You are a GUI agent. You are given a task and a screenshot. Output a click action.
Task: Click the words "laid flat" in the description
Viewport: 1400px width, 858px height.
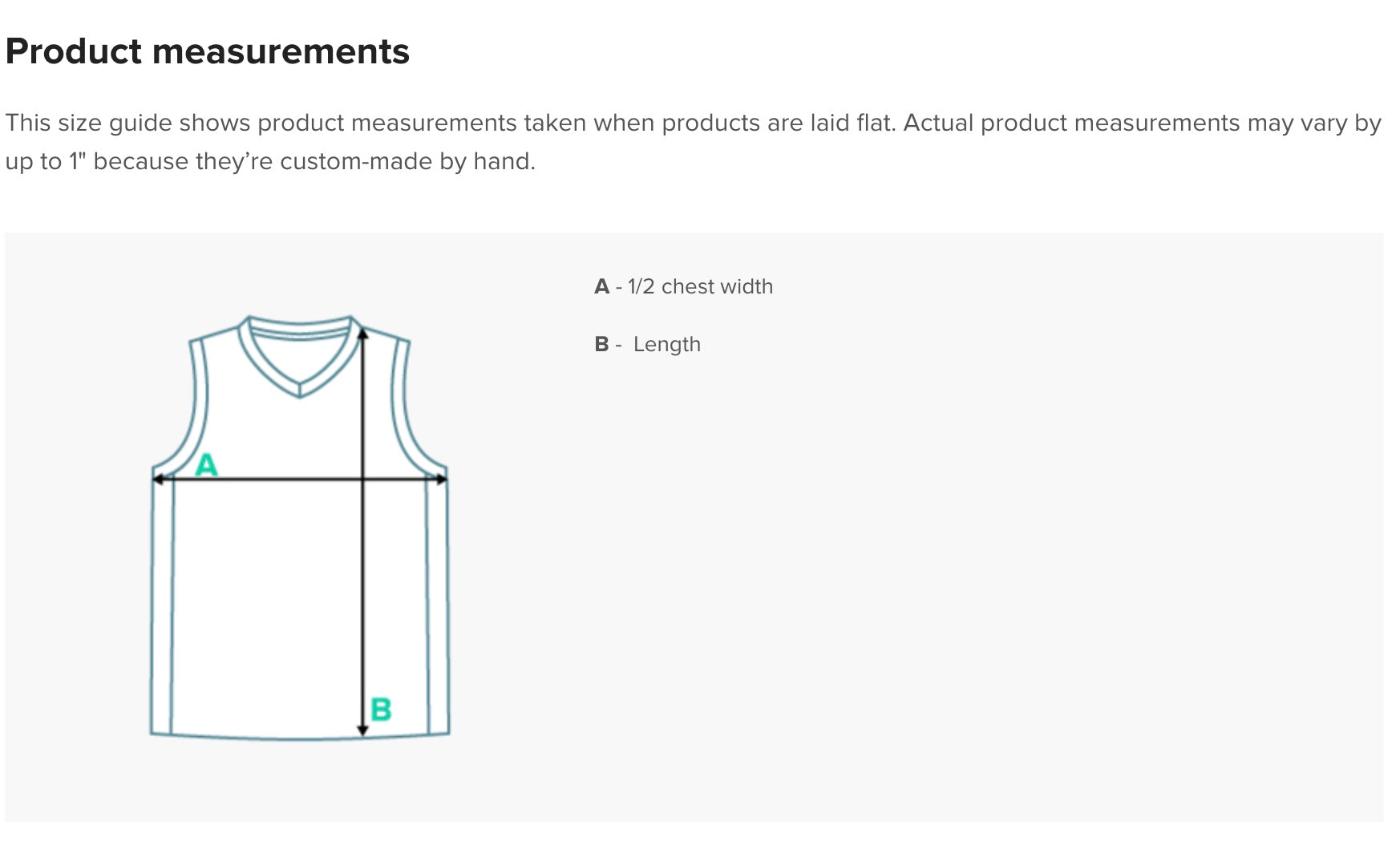point(852,123)
